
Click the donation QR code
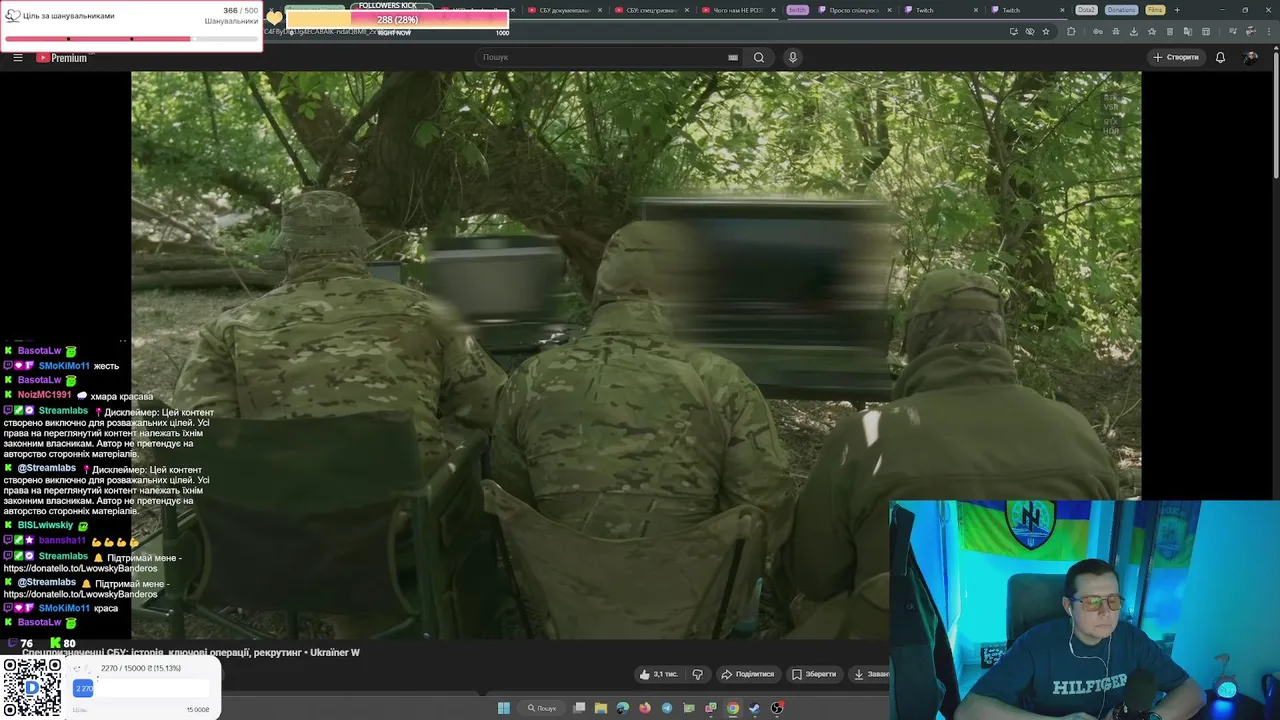tap(32, 687)
